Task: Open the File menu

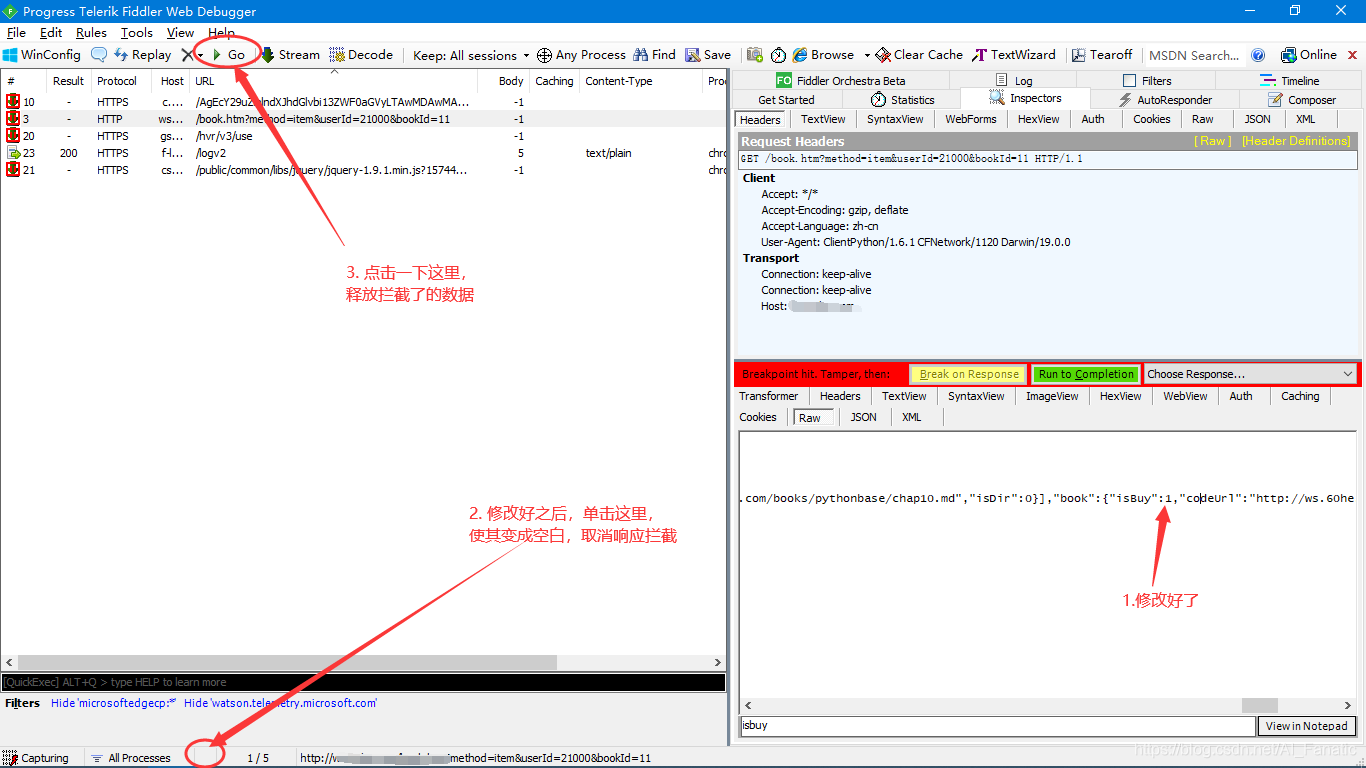Action: click(16, 33)
